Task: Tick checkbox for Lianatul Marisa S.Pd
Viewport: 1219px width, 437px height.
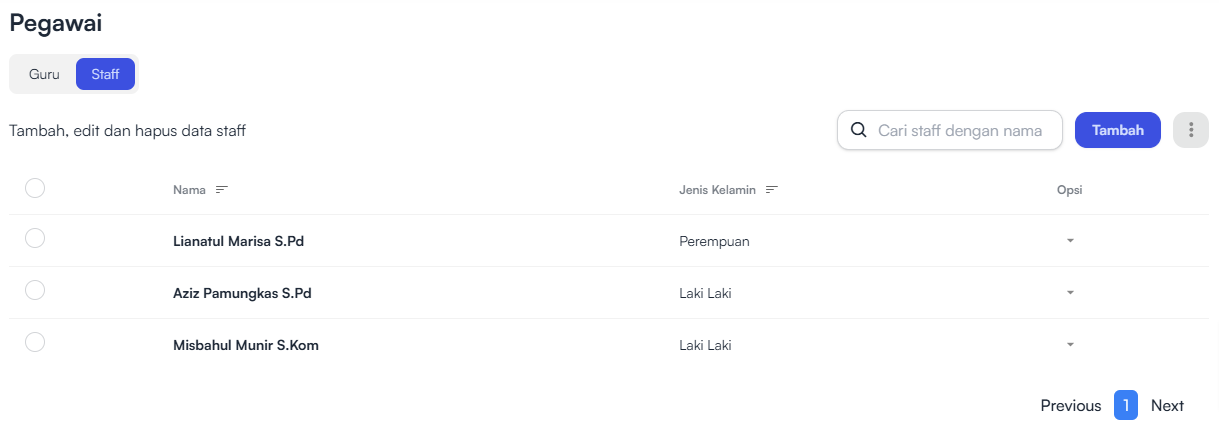Action: 35,238
